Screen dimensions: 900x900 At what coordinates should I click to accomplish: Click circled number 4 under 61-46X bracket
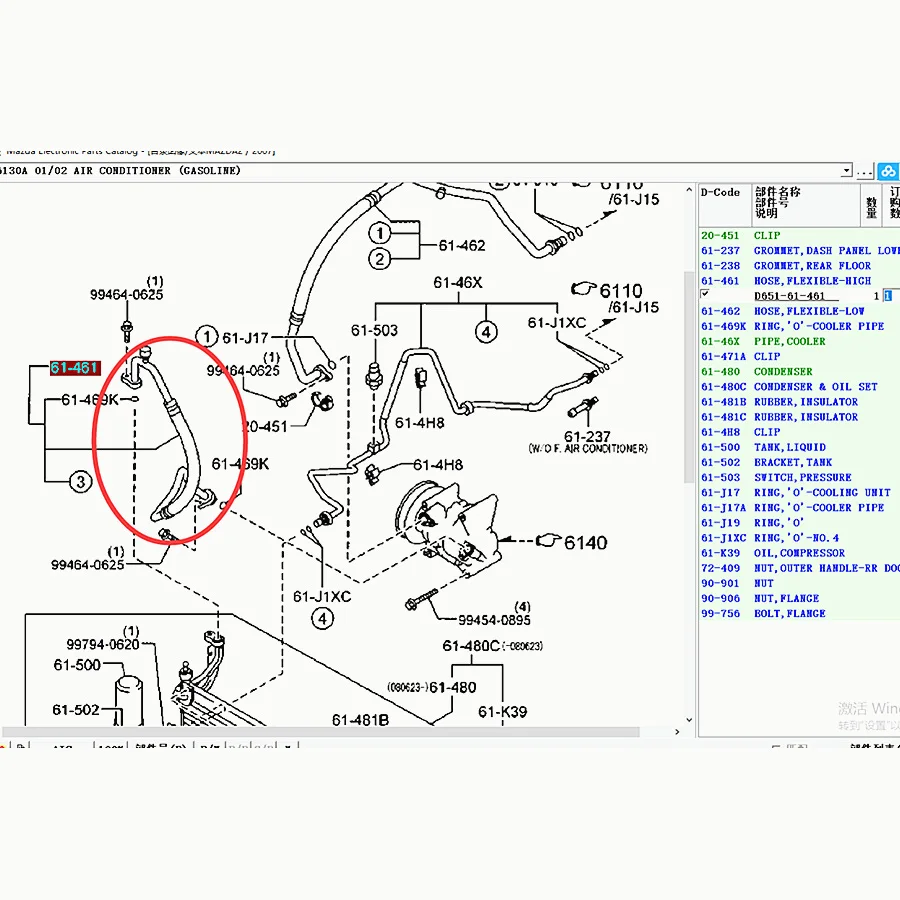click(486, 331)
